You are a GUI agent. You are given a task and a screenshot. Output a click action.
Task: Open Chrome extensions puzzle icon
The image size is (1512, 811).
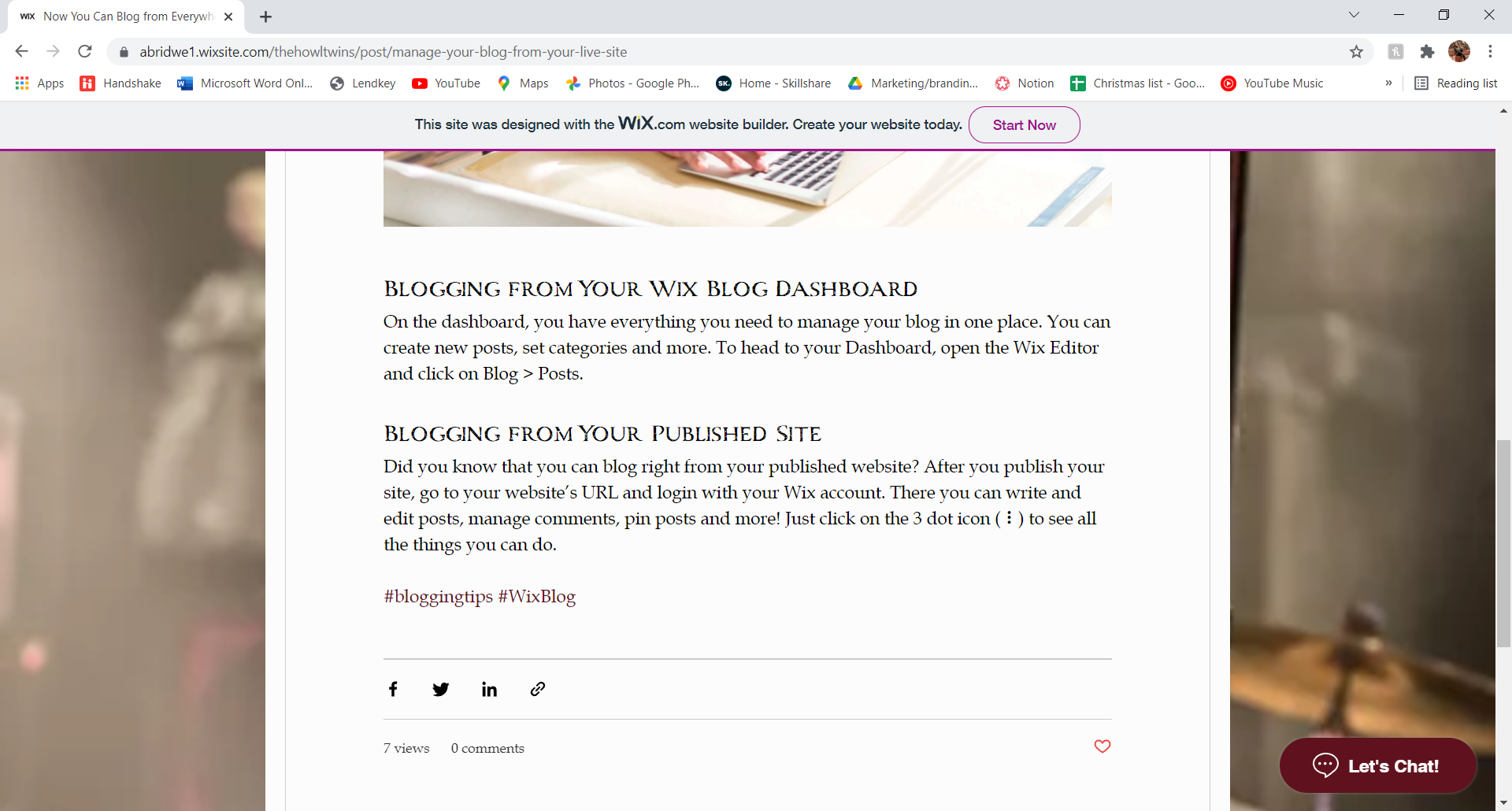[1427, 52]
